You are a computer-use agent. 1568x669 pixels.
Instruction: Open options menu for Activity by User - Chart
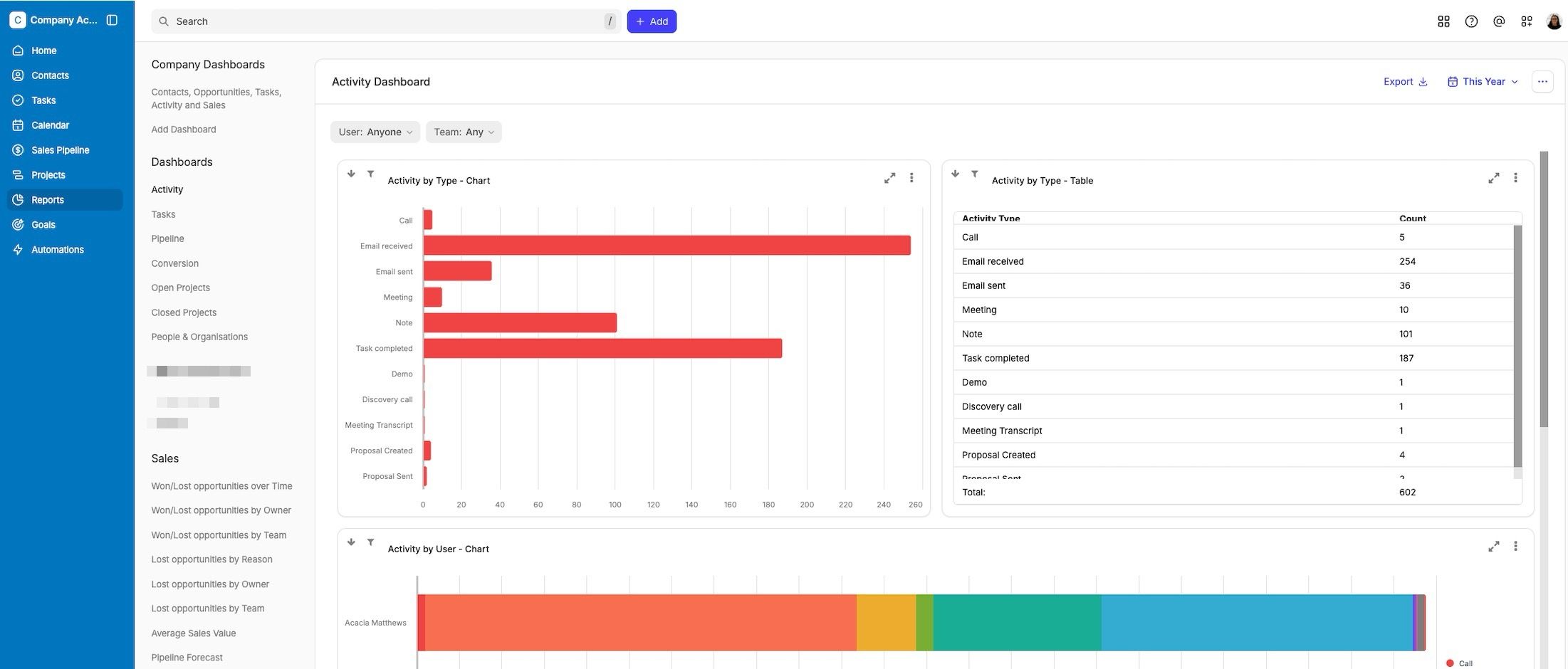click(1515, 547)
